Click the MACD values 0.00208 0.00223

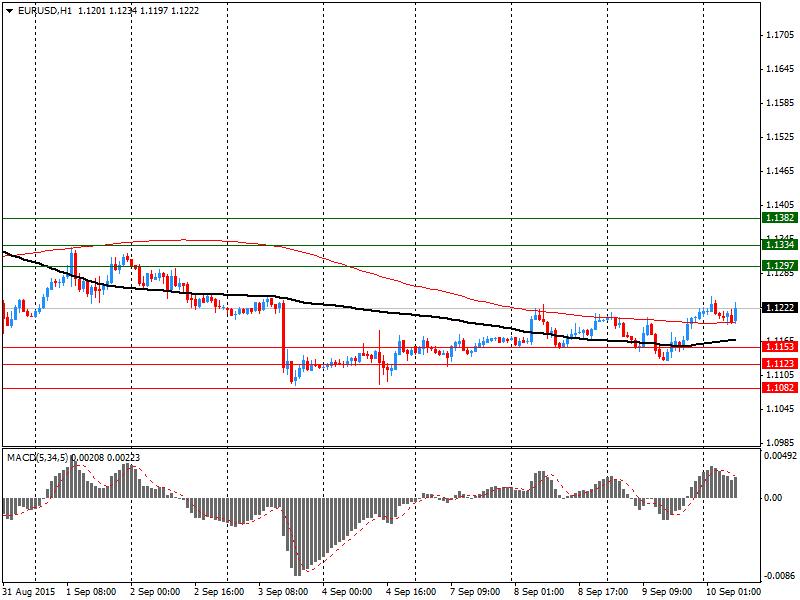pos(105,458)
